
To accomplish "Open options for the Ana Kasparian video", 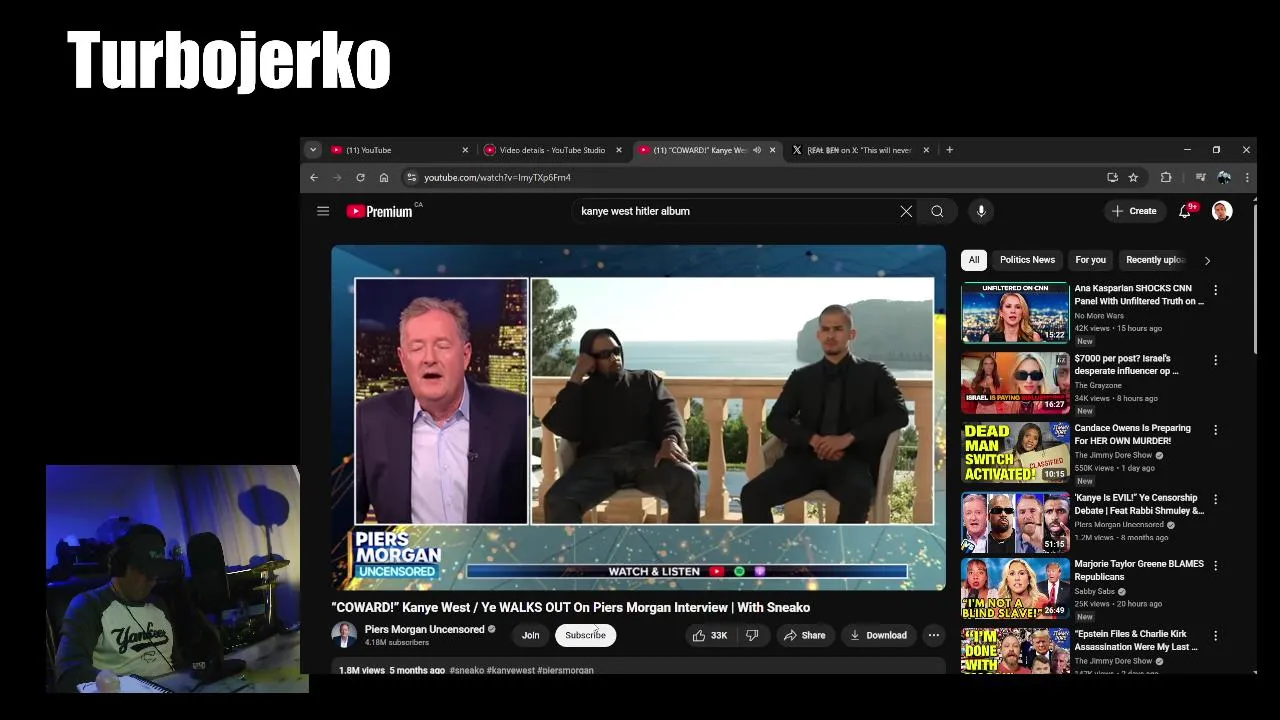I will tap(1216, 290).
